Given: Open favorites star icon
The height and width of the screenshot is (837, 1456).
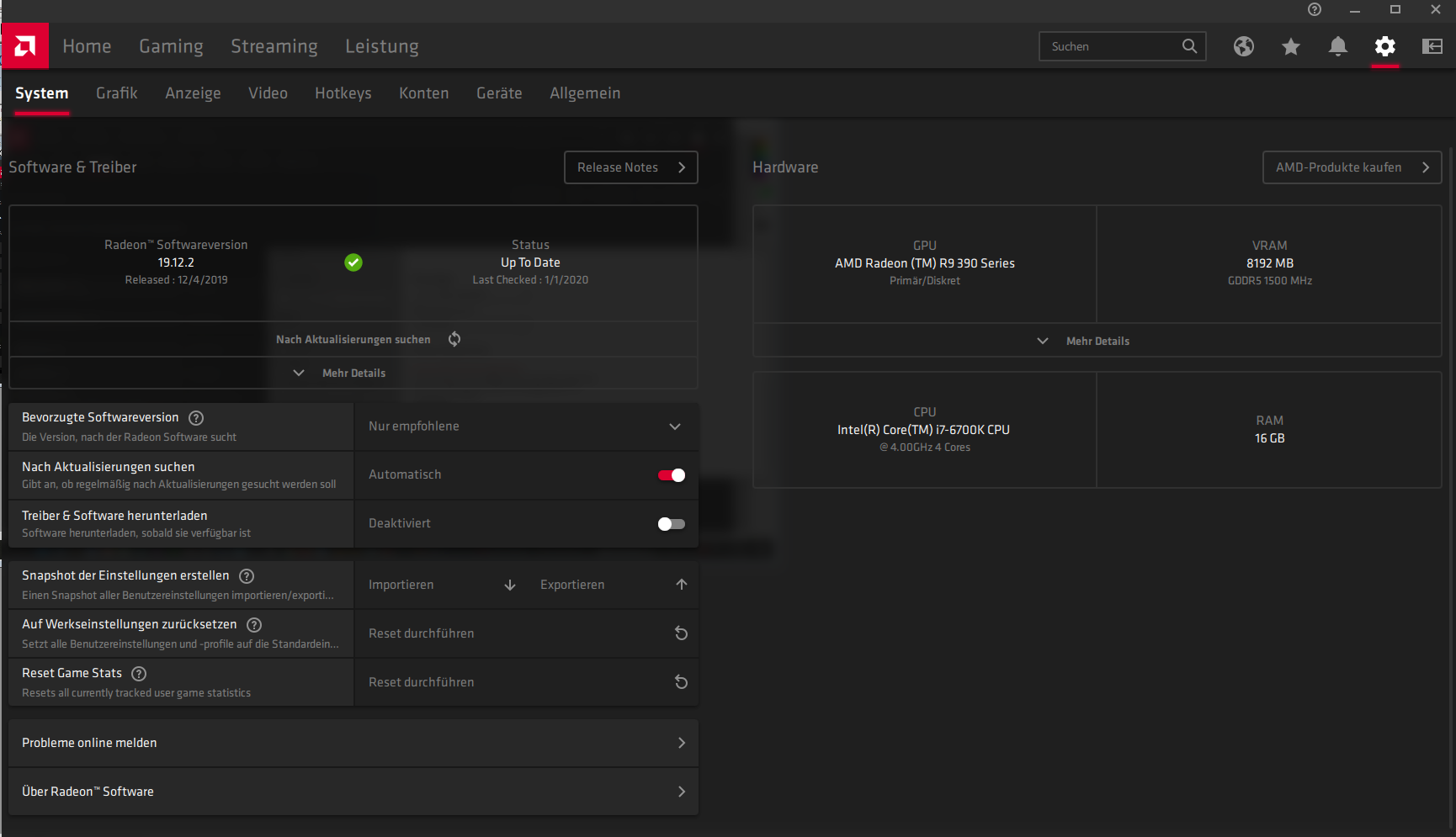Looking at the screenshot, I should (1291, 46).
